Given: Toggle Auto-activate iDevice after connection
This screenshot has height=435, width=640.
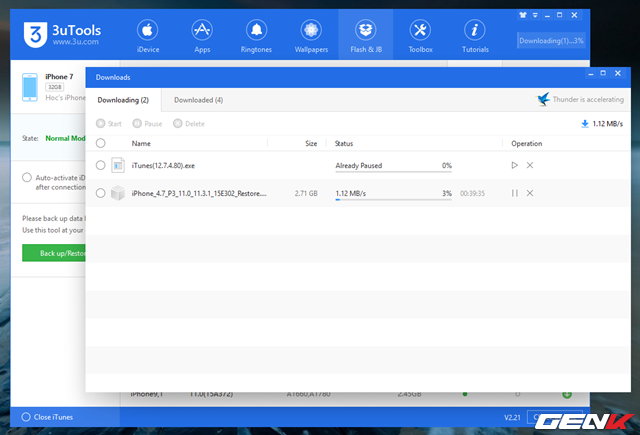Looking at the screenshot, I should point(27,178).
